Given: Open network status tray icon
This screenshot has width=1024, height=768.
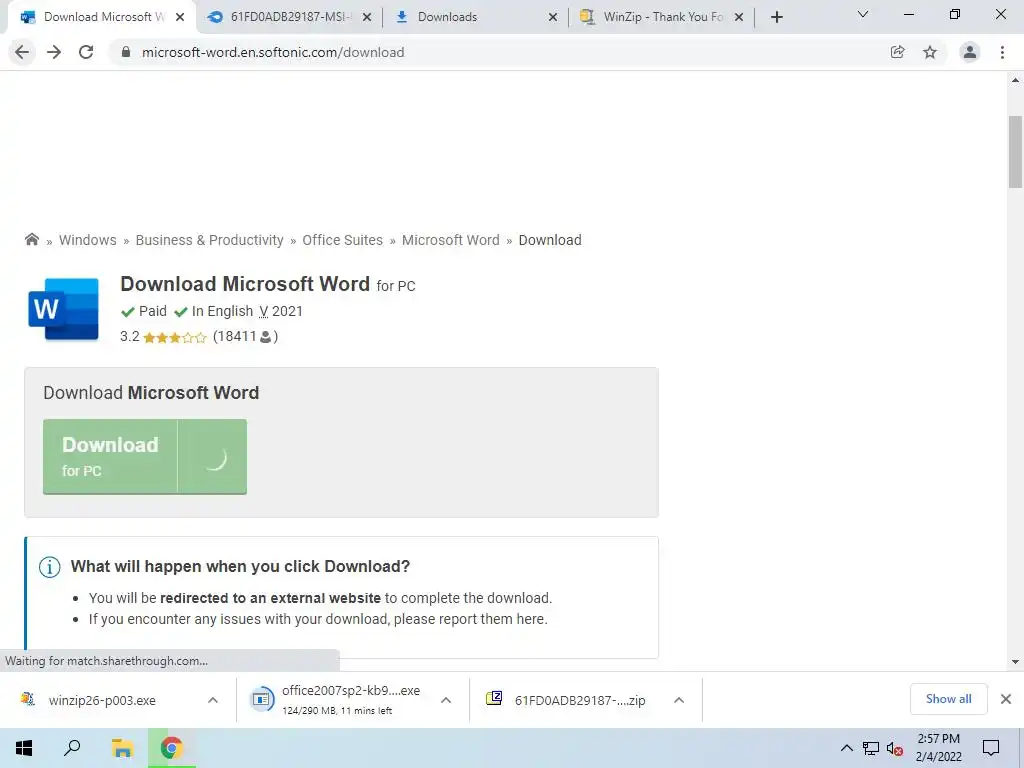Looking at the screenshot, I should click(871, 748).
